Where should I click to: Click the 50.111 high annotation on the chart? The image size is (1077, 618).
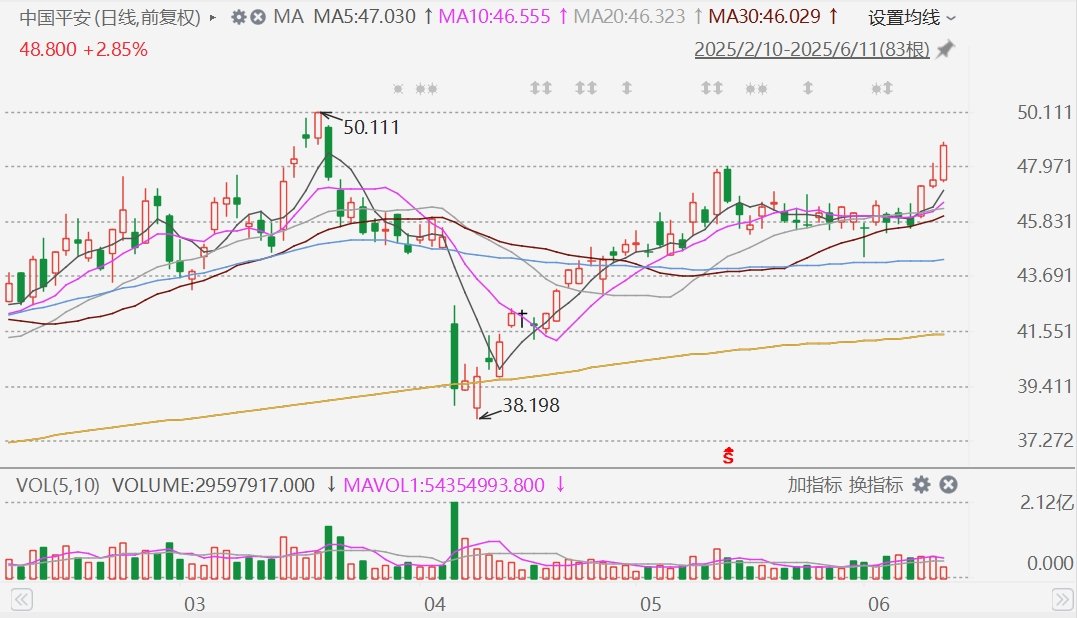coord(371,127)
